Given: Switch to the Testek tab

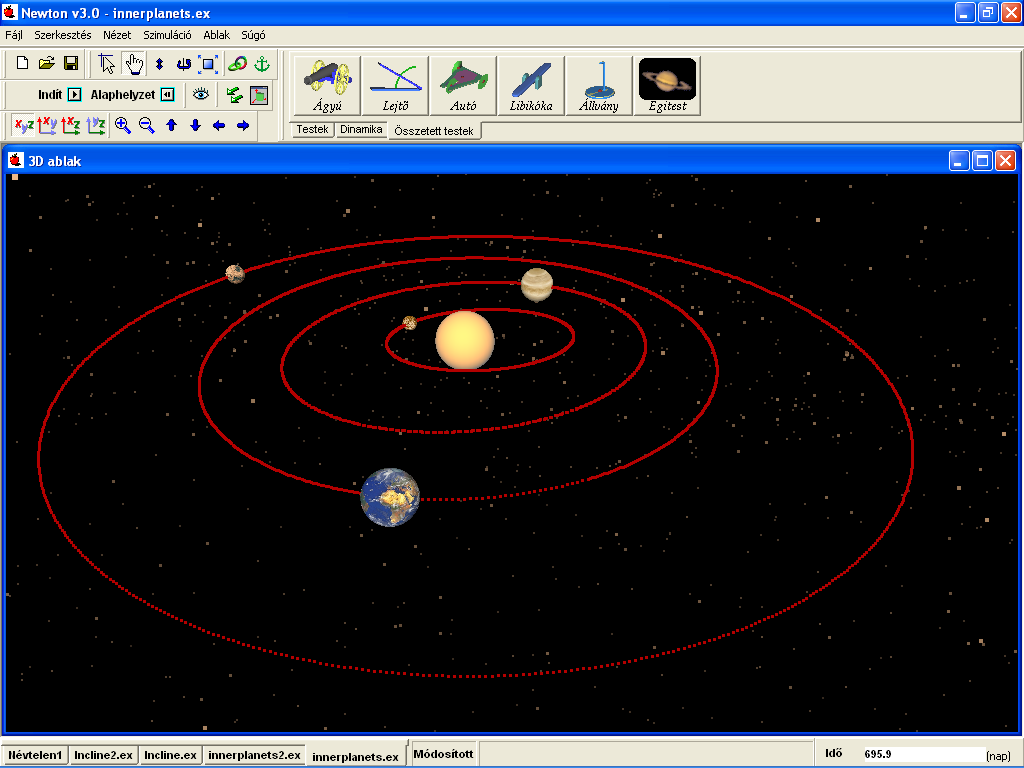Looking at the screenshot, I should click(x=312, y=129).
